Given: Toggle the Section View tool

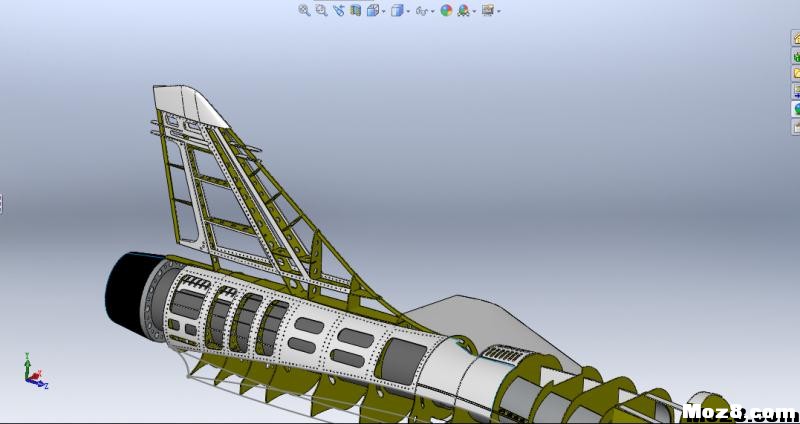Looking at the screenshot, I should [356, 10].
